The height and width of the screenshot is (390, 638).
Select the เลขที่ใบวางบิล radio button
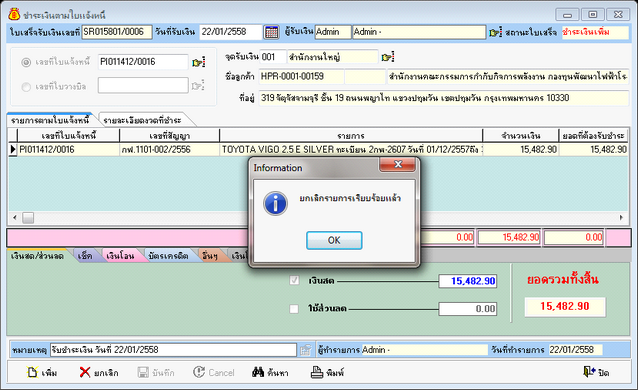point(26,87)
